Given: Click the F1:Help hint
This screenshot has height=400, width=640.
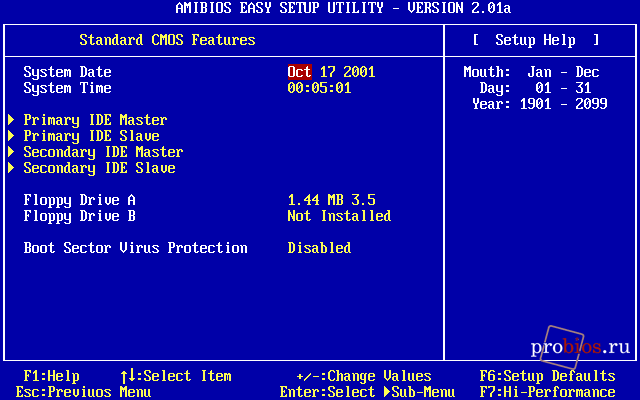Looking at the screenshot, I should click(x=51, y=376).
